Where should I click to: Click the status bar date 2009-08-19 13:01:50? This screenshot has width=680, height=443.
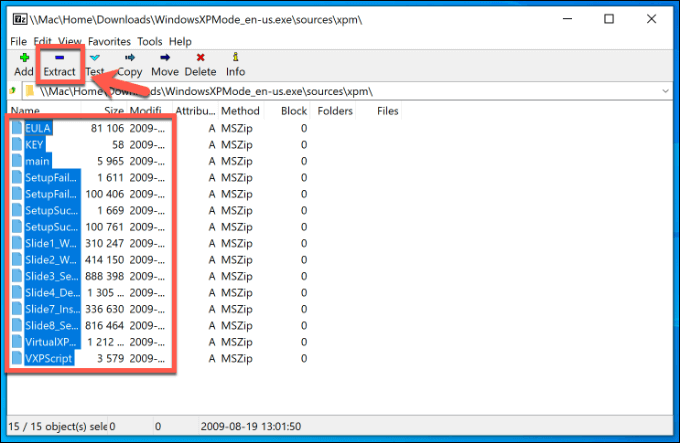coord(251,426)
